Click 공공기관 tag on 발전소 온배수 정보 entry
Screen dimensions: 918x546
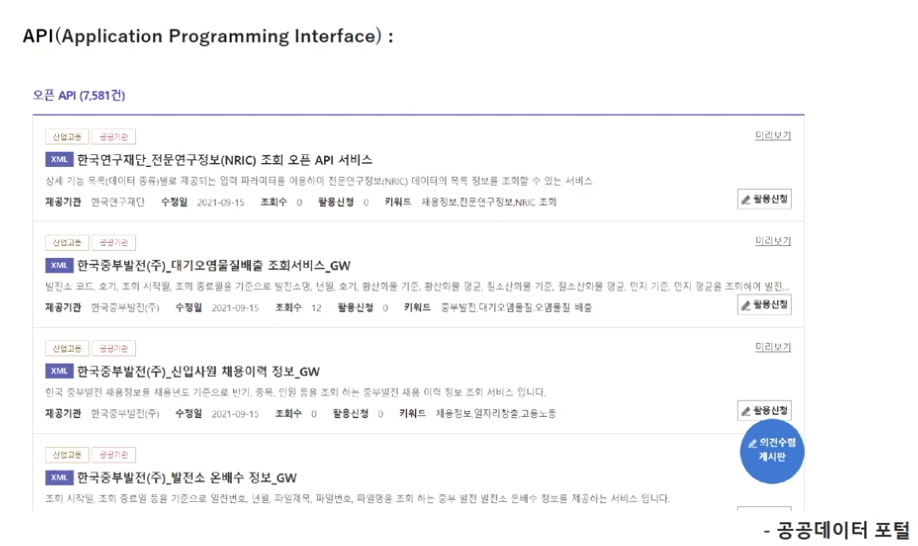pos(114,455)
